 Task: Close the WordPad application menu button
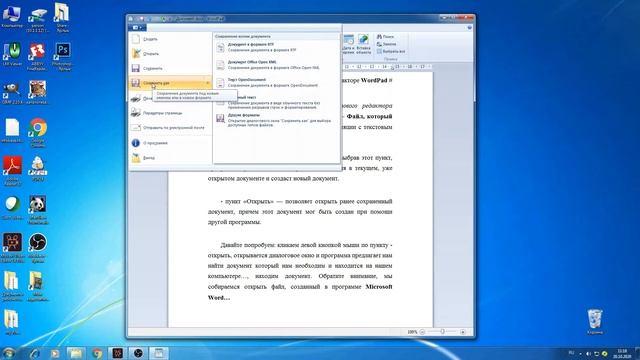click(137, 27)
